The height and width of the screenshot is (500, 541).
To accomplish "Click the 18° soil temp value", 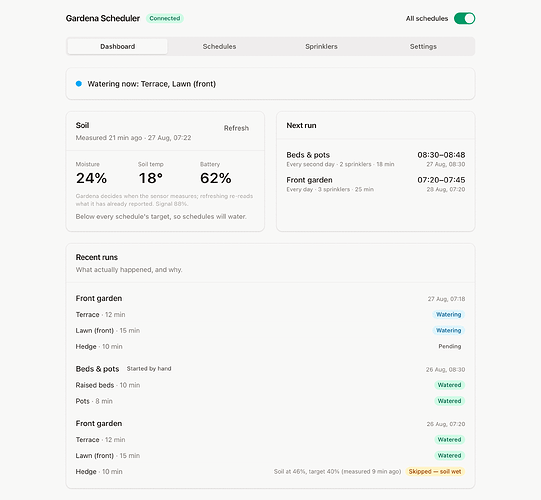I will coord(150,178).
